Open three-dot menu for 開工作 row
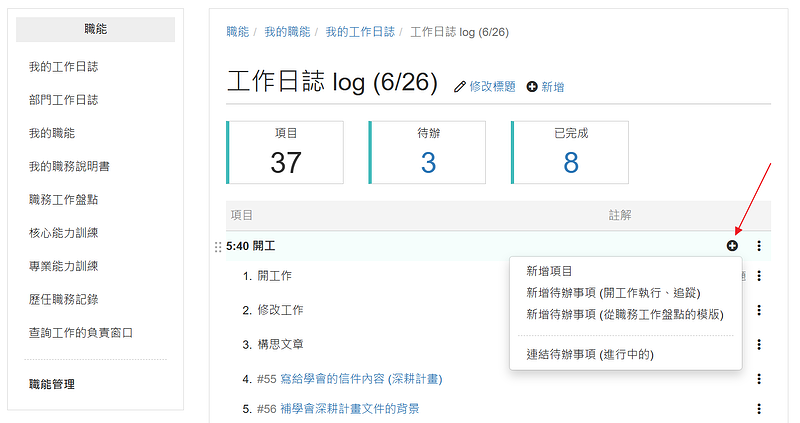The width and height of the screenshot is (800, 423). (759, 276)
